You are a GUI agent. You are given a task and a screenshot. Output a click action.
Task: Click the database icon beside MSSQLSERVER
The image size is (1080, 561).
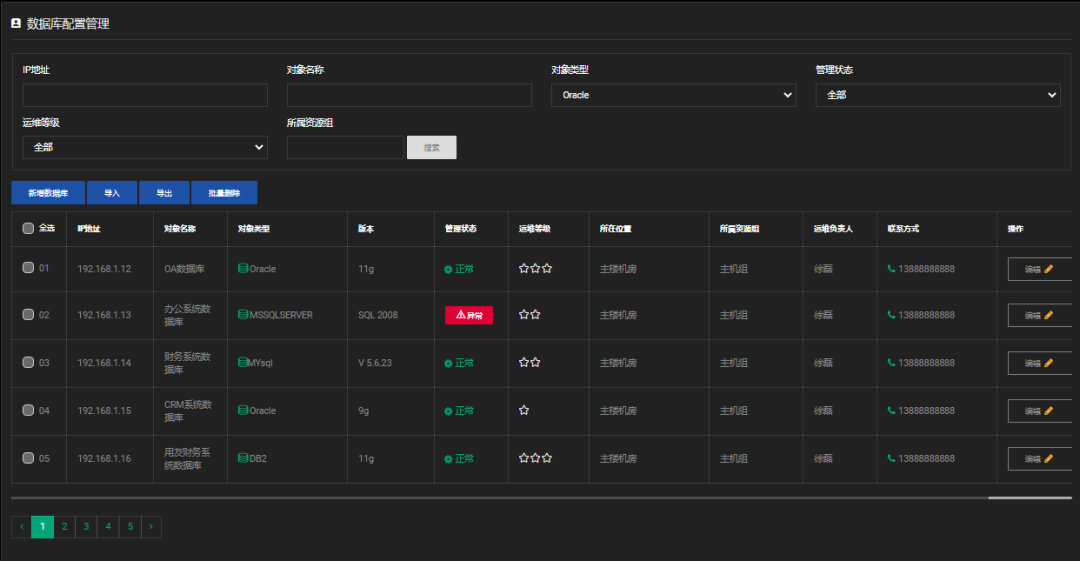243,314
